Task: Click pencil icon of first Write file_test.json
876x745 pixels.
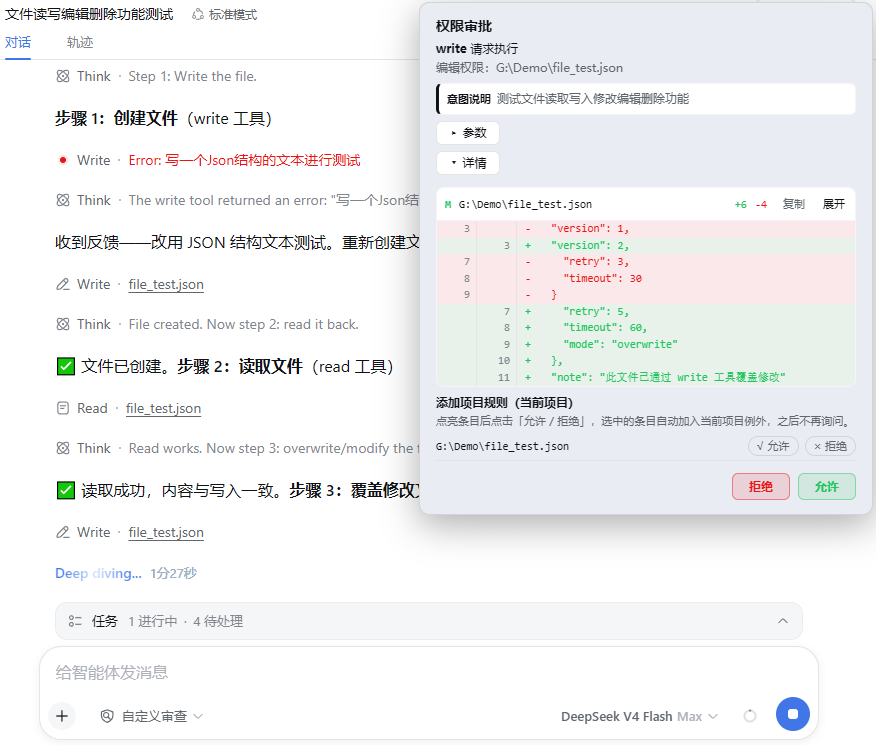Action: [x=63, y=284]
